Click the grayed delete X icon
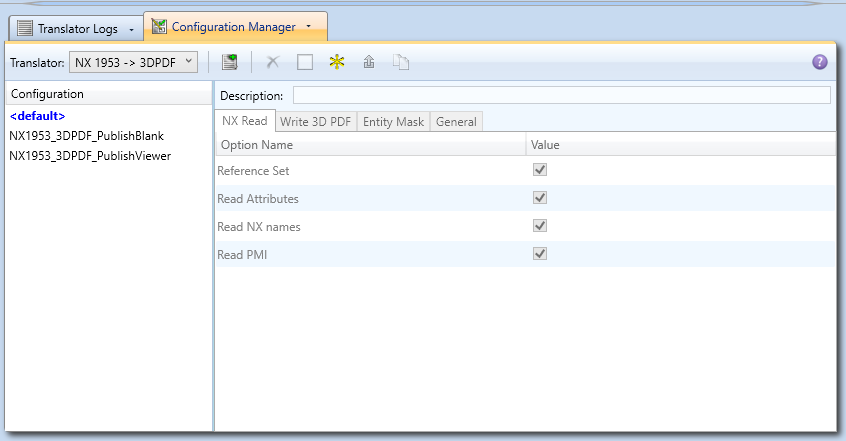The image size is (846, 441). [x=272, y=62]
